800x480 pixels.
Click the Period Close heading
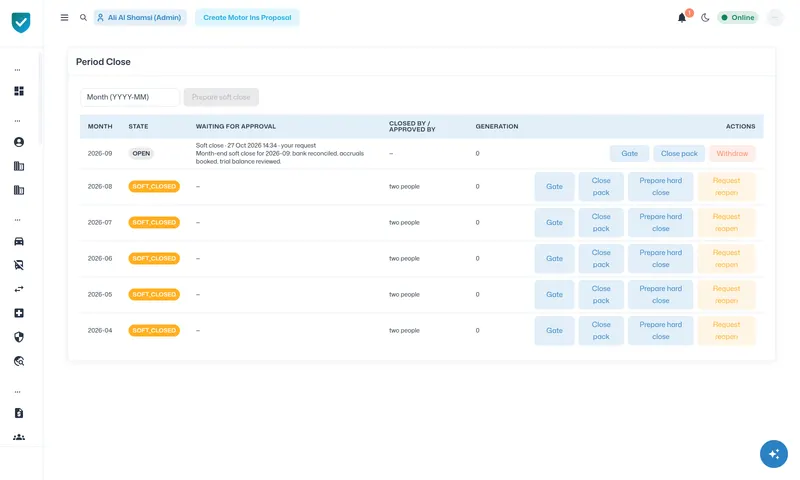[x=103, y=62]
